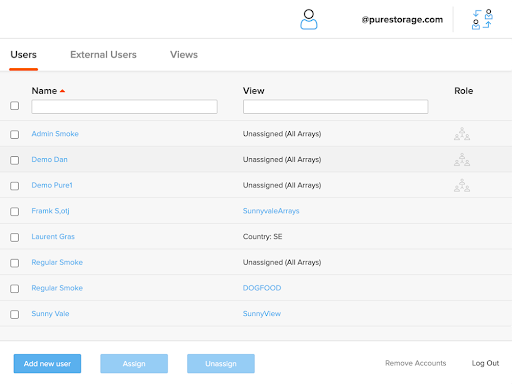The height and width of the screenshot is (384, 512).
Task: Open the Laurent Gras user link
Action: [53, 236]
